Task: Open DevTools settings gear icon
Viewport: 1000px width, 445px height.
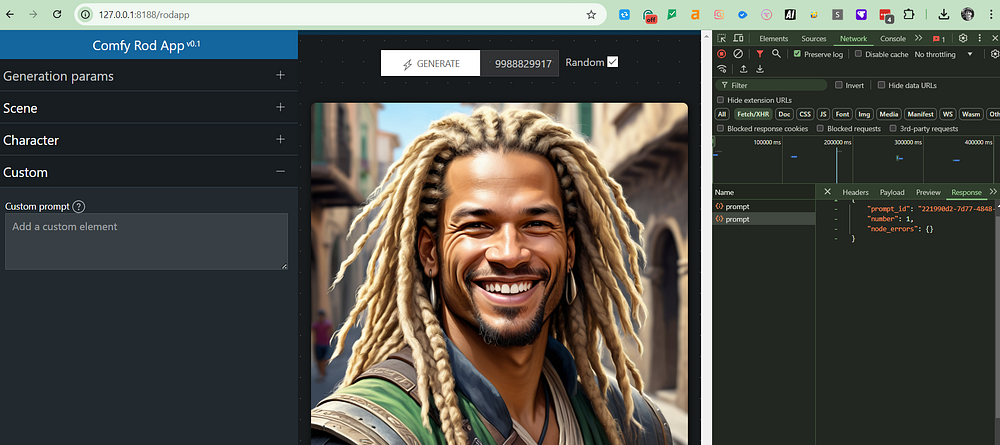Action: (963, 38)
